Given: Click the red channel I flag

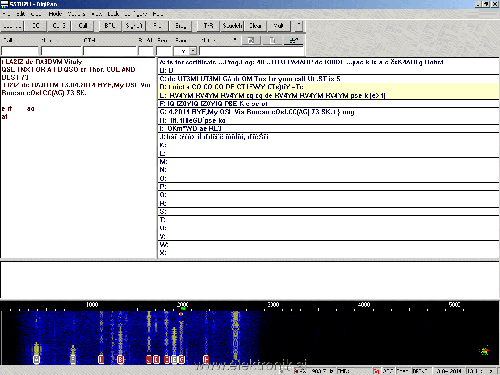Looking at the screenshot, I should [x=101, y=359].
